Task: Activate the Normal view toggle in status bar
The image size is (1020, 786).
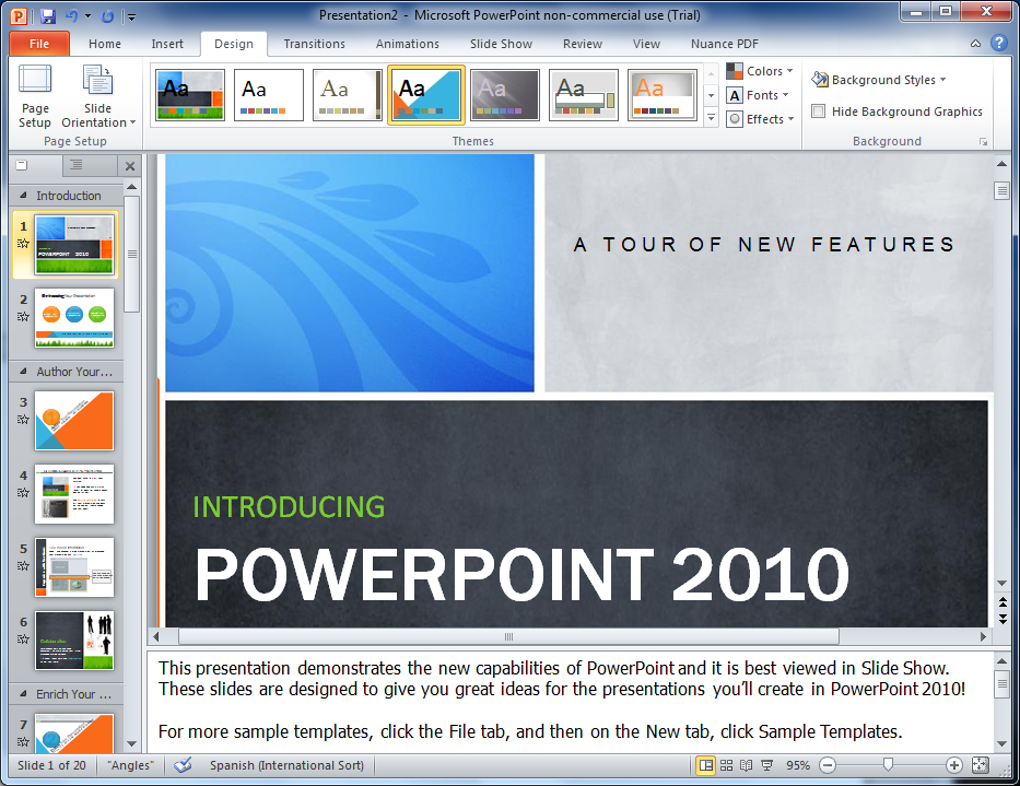Action: pos(706,765)
